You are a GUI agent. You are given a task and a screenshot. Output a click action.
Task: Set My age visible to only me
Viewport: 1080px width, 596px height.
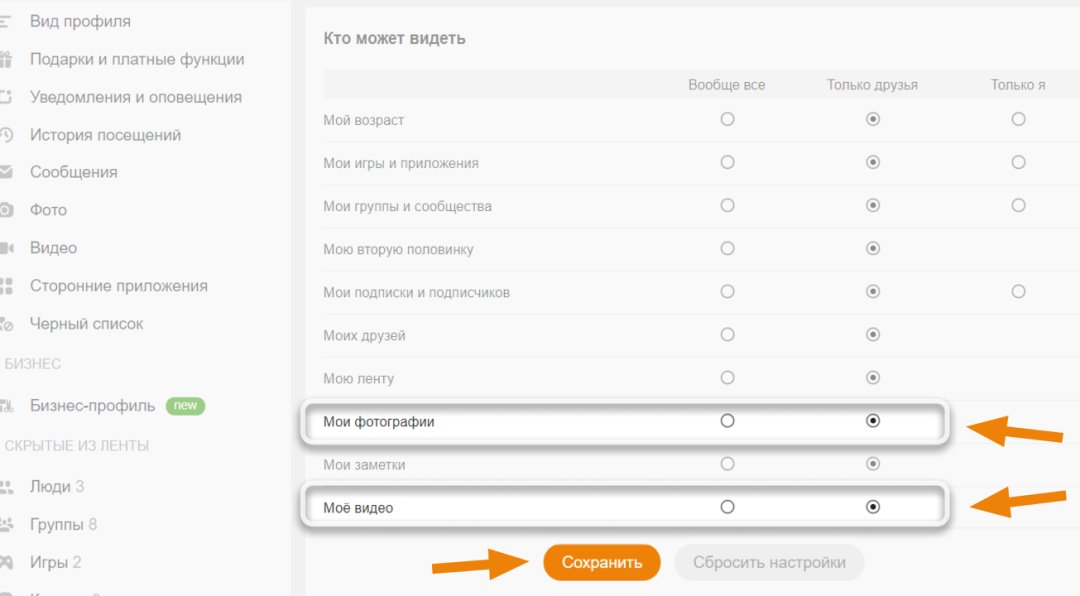point(1018,119)
